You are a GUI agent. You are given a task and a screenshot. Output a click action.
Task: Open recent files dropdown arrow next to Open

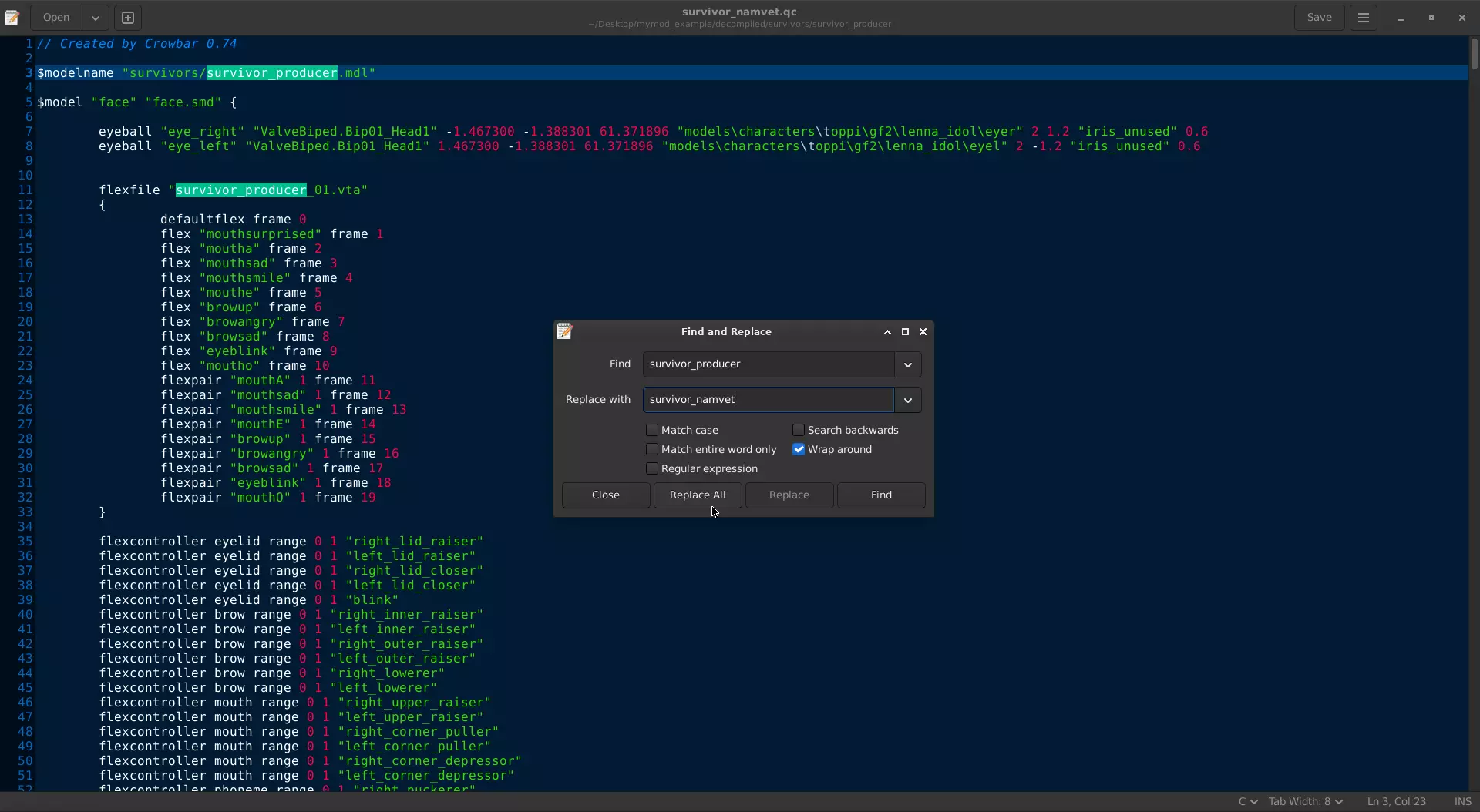95,18
